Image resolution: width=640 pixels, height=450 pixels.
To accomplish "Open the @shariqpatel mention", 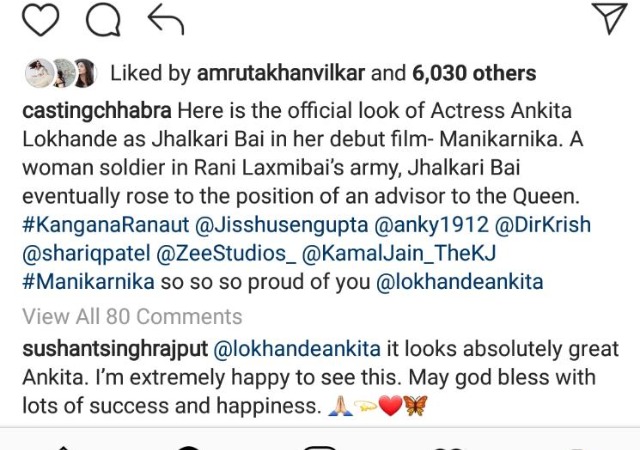I will click(x=86, y=254).
